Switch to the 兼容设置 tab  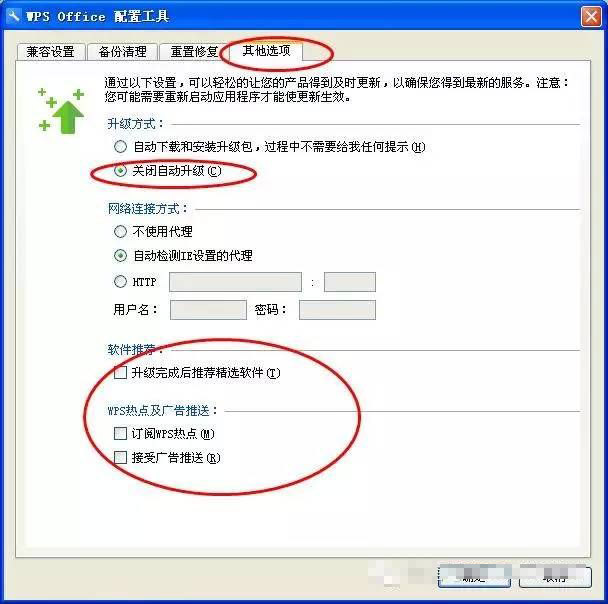[x=51, y=52]
